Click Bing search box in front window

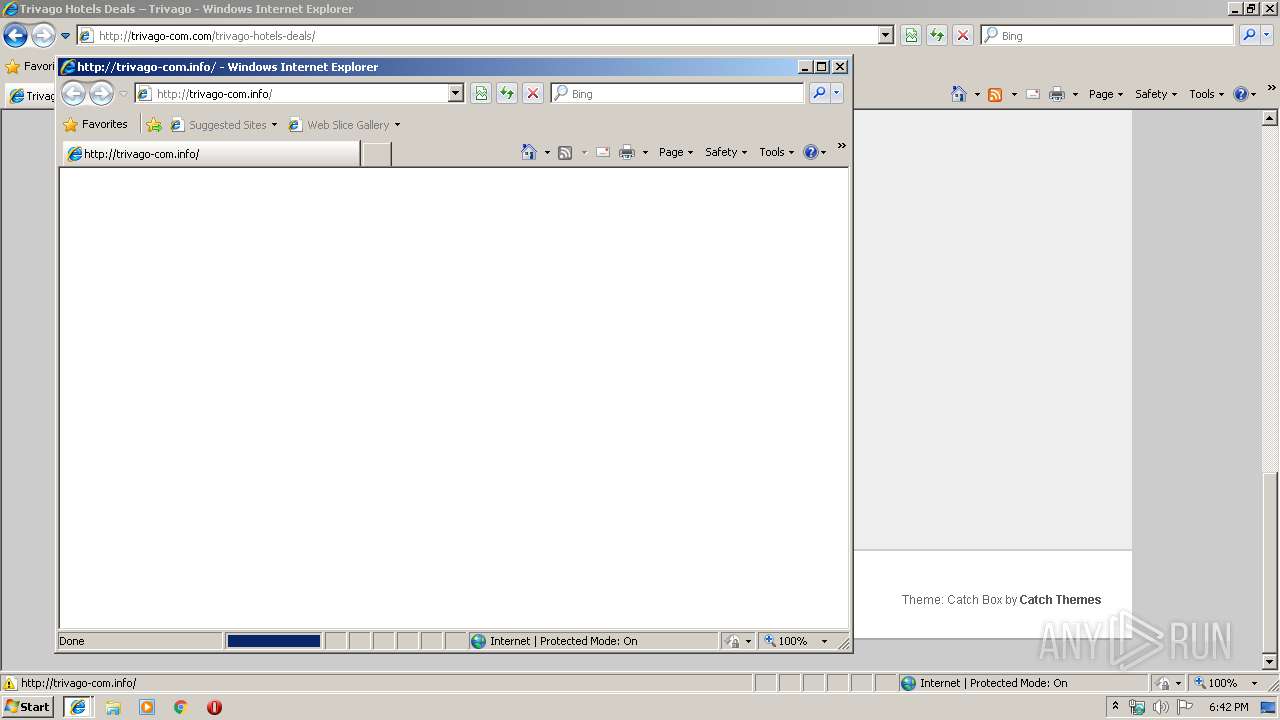pos(678,93)
